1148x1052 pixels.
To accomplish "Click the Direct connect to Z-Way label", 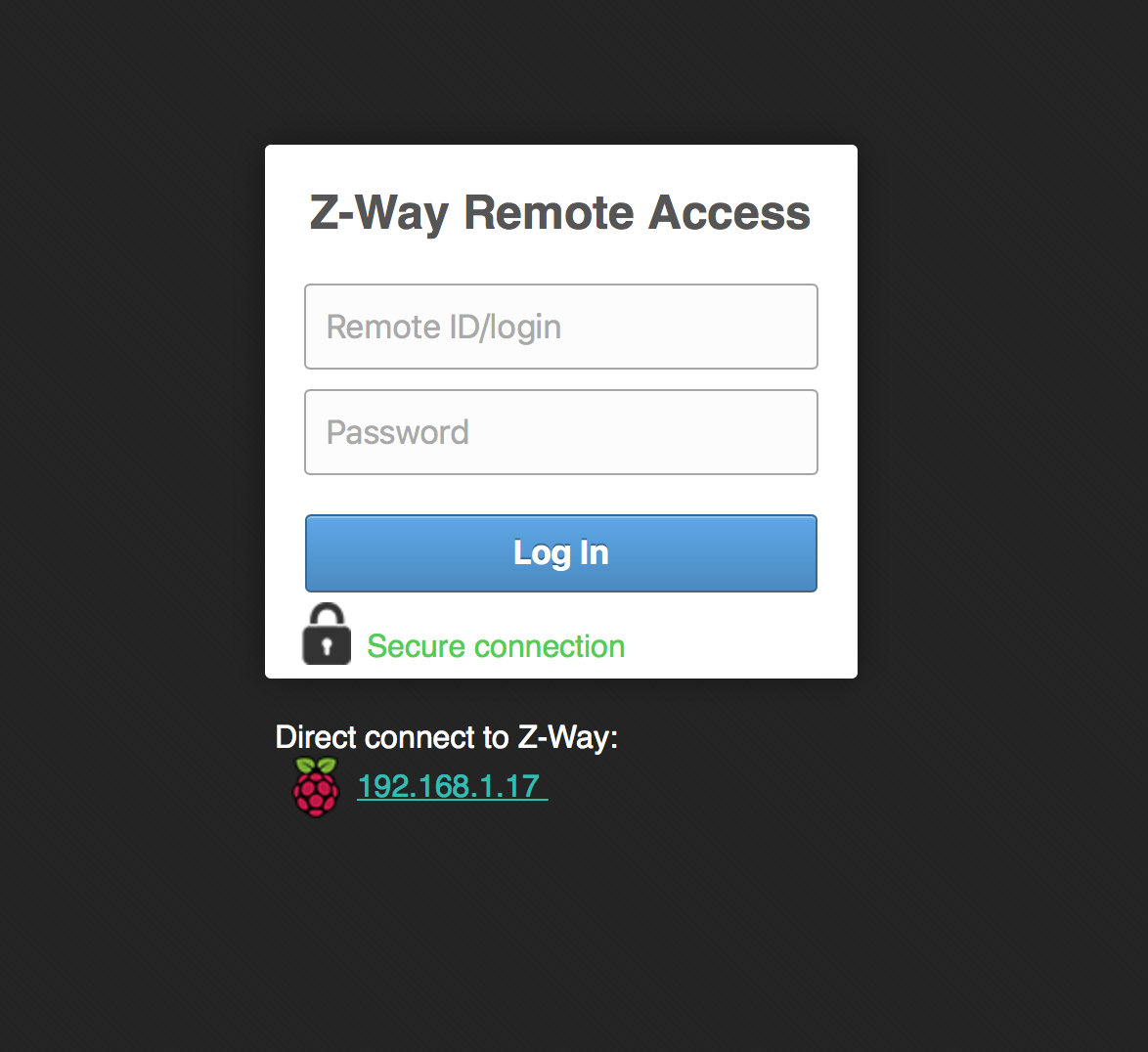I will click(447, 736).
